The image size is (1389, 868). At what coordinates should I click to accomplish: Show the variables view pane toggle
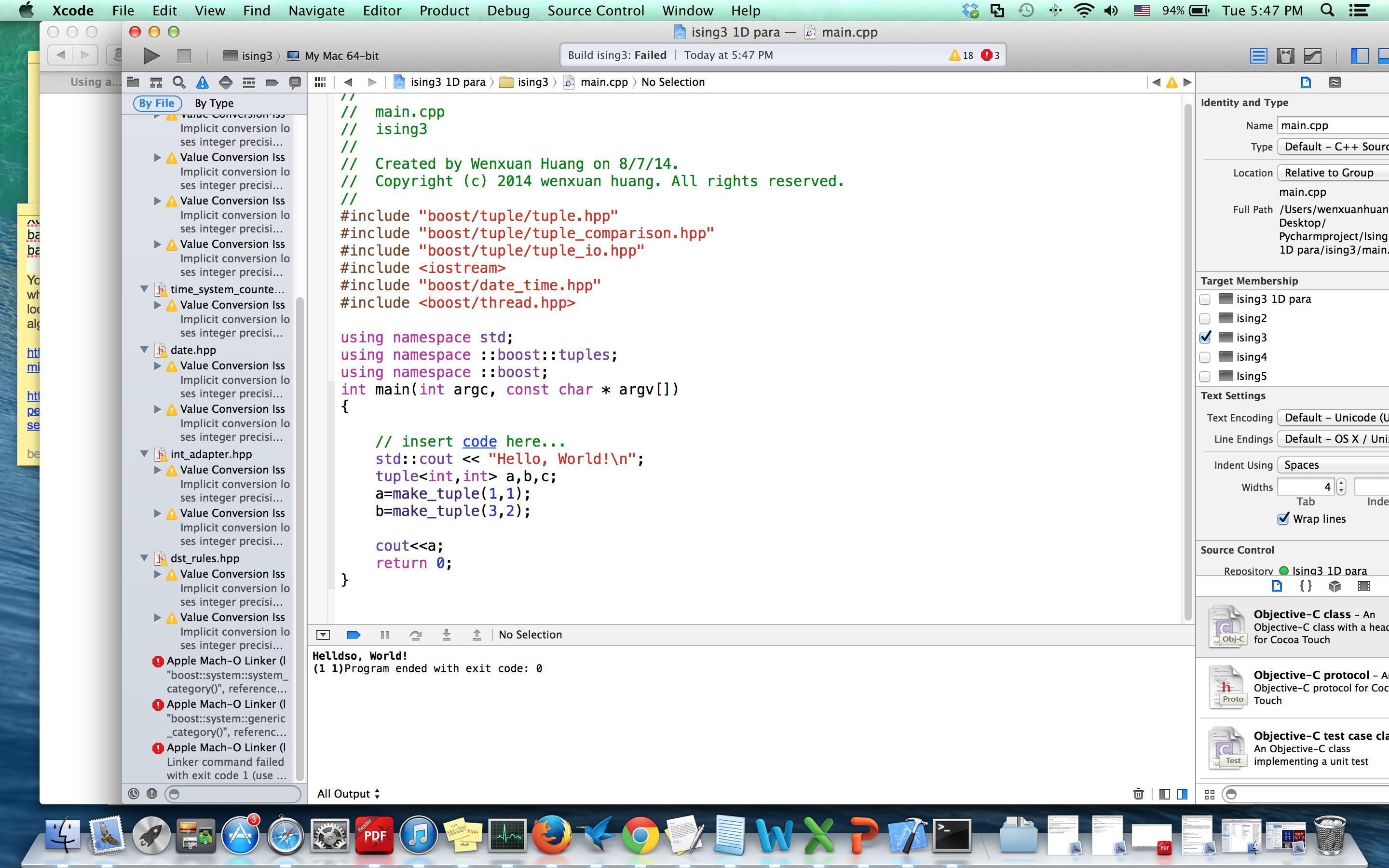click(1165, 794)
